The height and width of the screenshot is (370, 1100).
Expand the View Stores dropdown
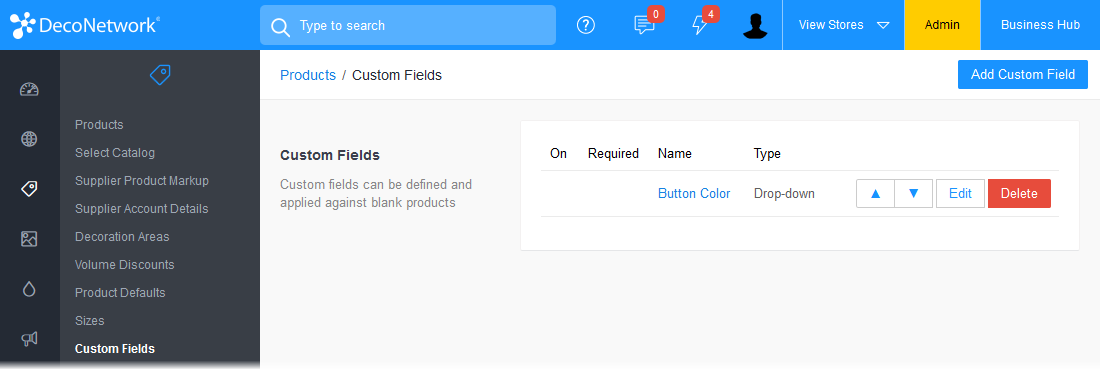tap(843, 25)
